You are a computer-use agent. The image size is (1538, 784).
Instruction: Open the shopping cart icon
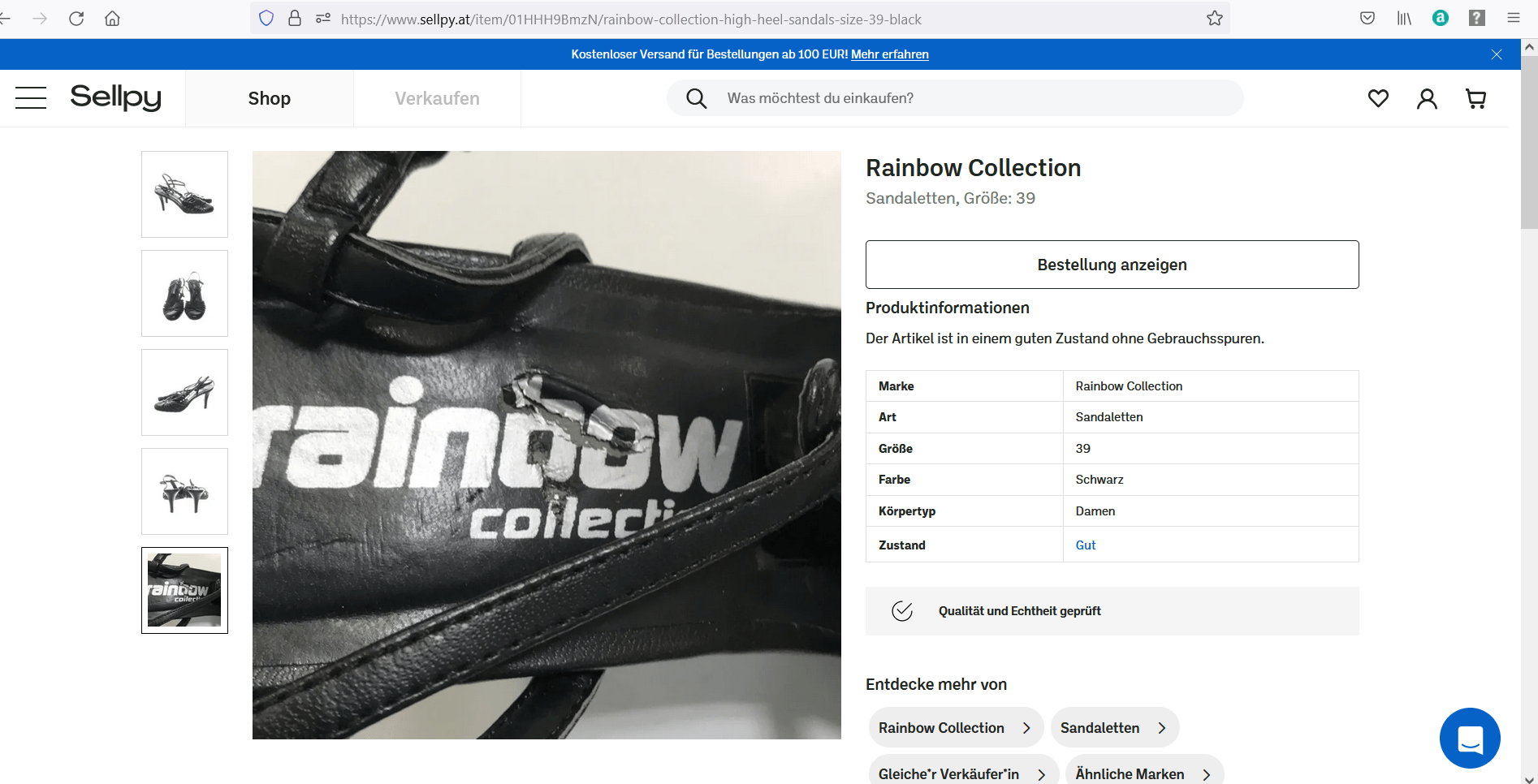point(1475,98)
